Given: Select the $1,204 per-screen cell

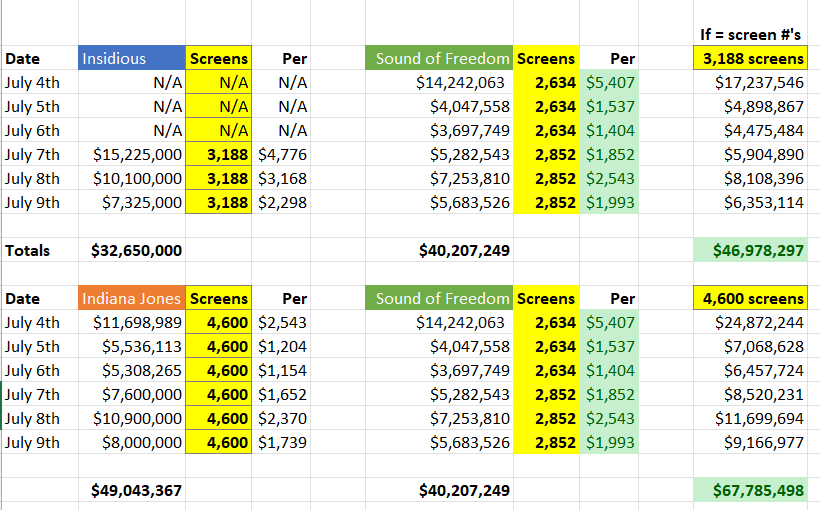Looking at the screenshot, I should (282, 347).
